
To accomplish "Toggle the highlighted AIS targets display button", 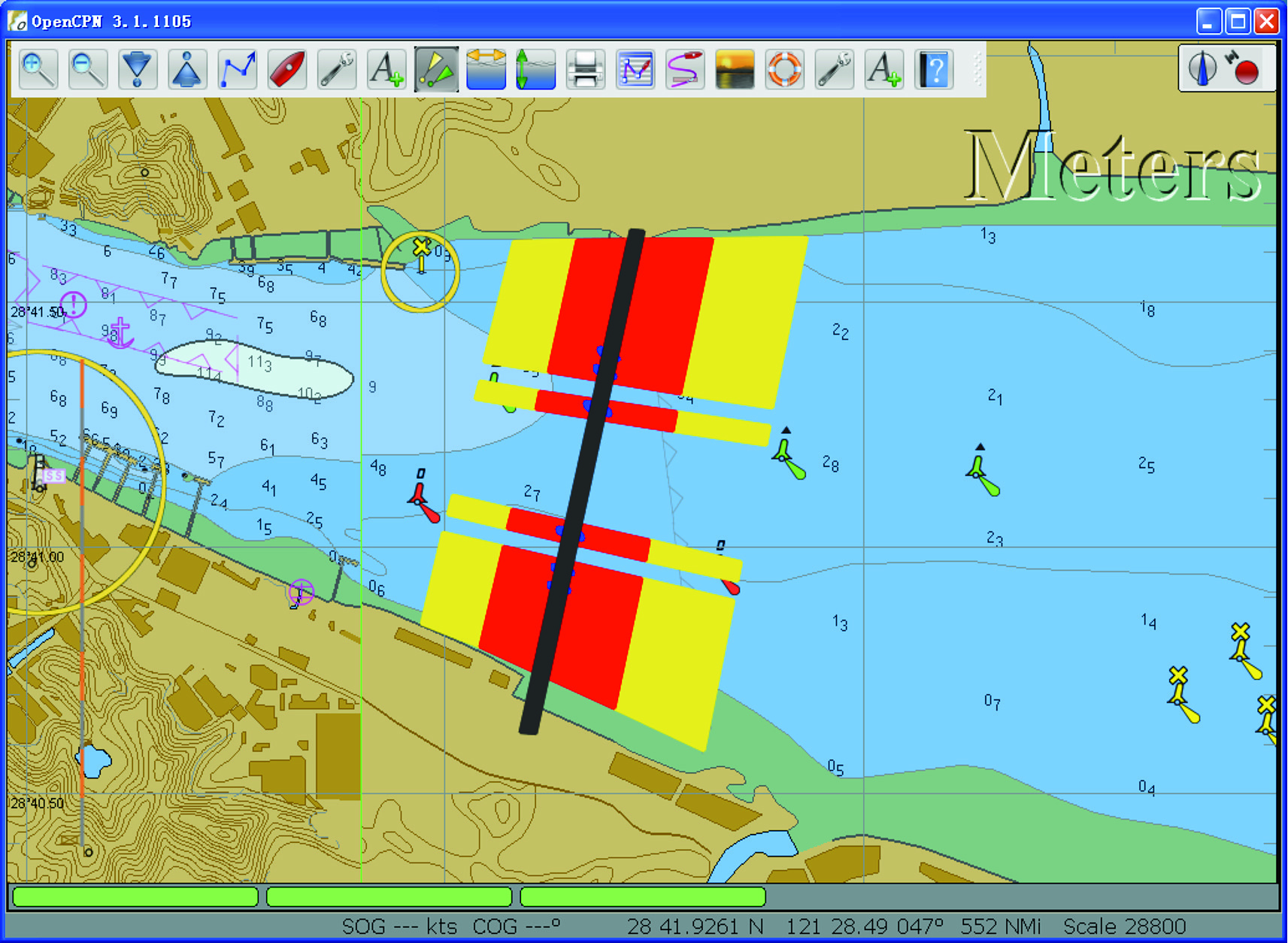I will pyautogui.click(x=436, y=70).
